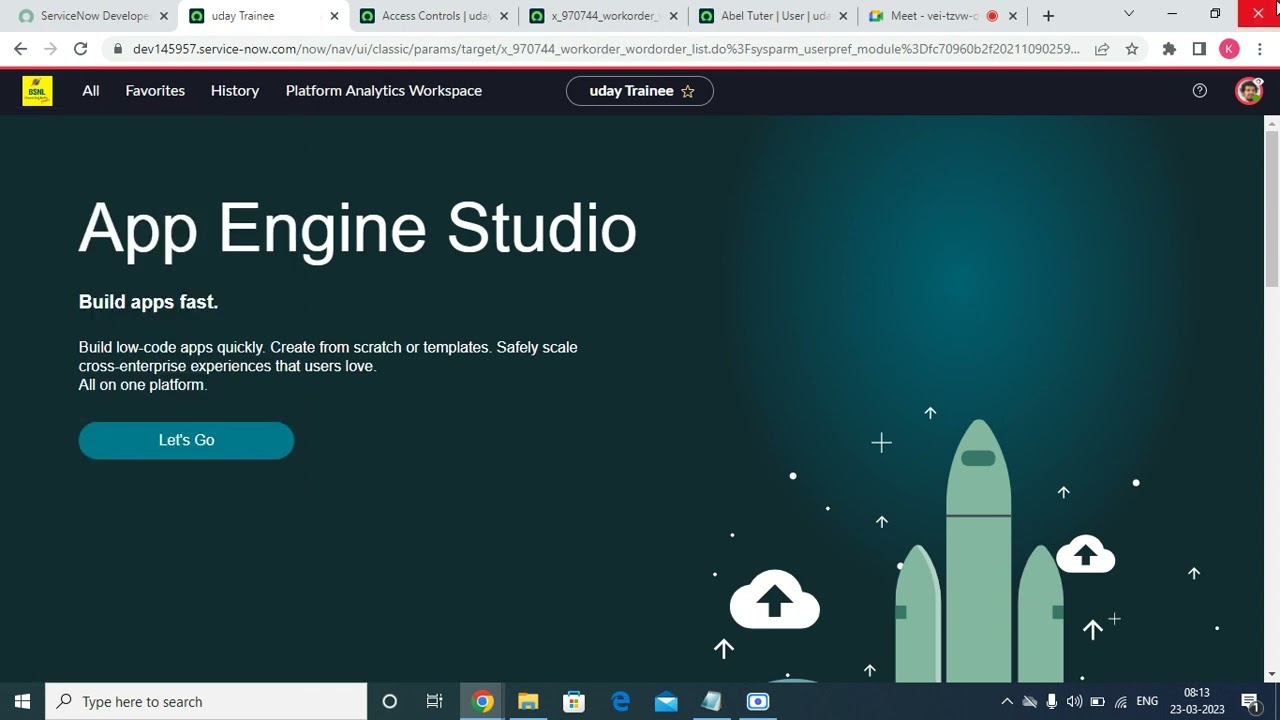Switch to the Meet browser tab

[x=942, y=16]
